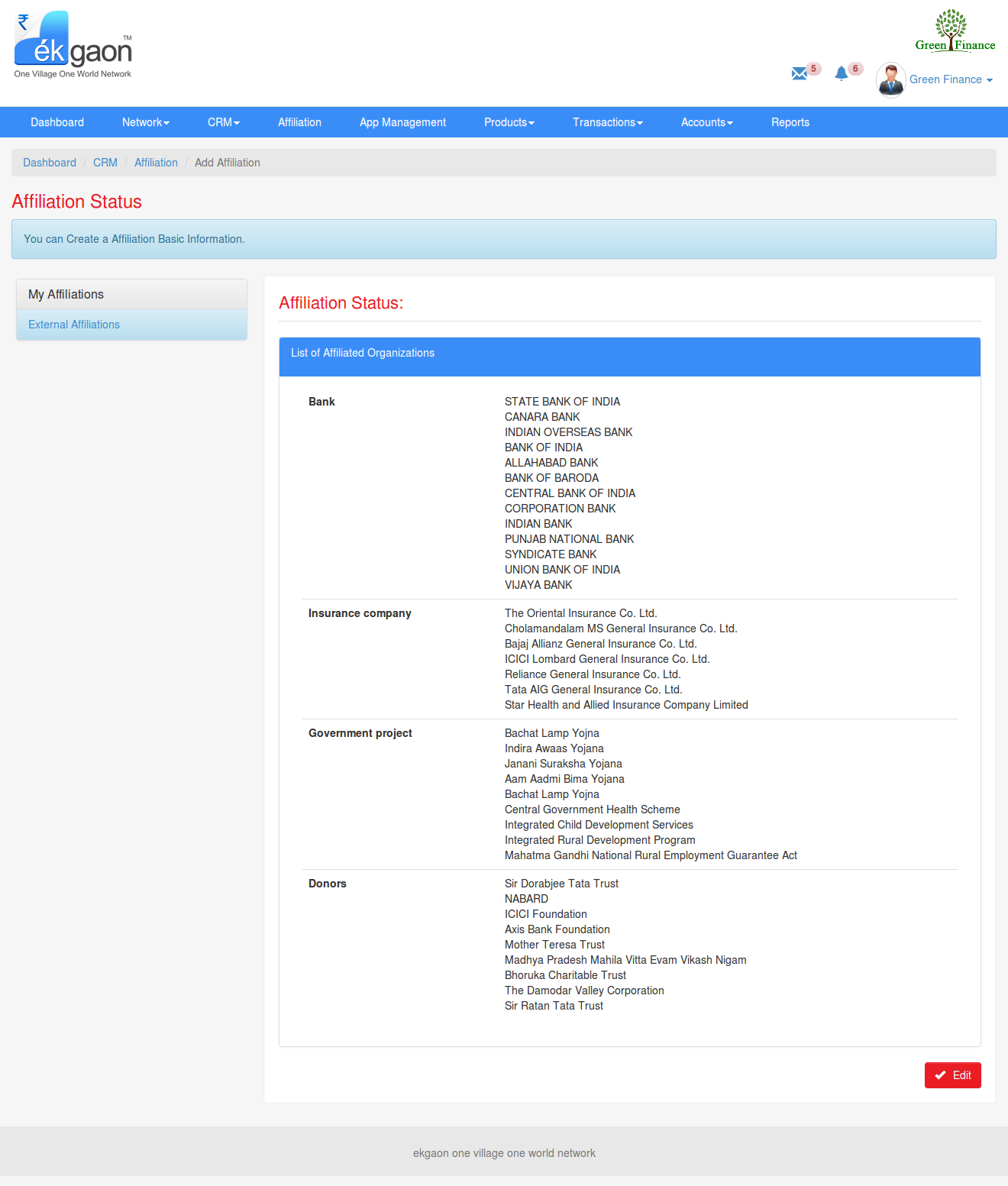
Task: Open App Management in navbar
Action: click(402, 122)
